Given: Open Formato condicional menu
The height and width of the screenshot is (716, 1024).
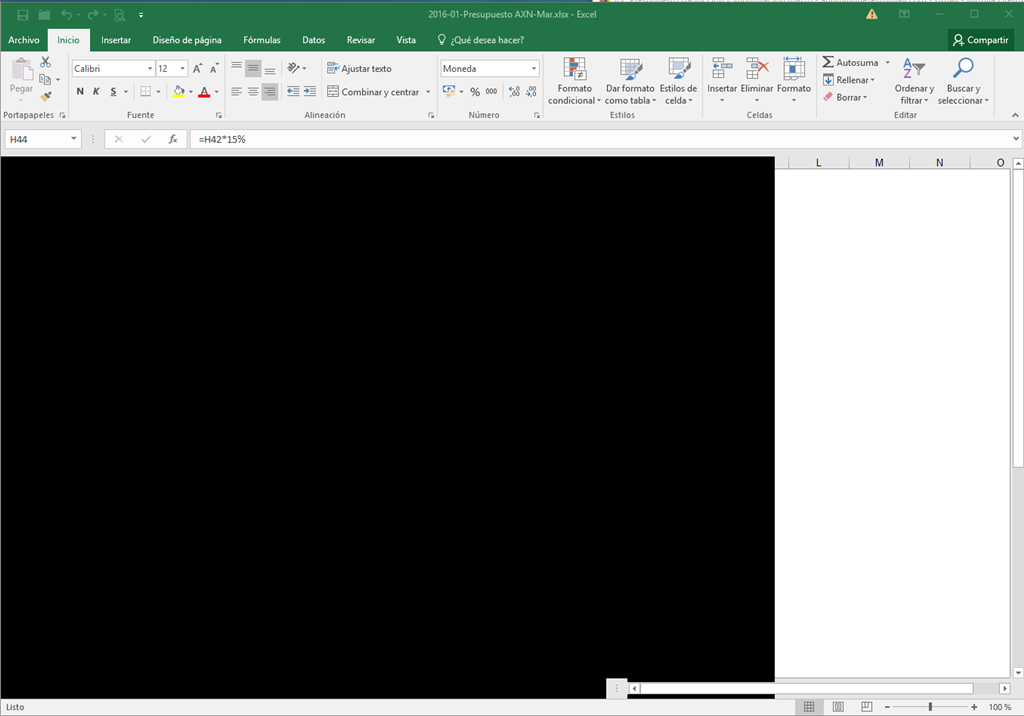Looking at the screenshot, I should click(574, 81).
